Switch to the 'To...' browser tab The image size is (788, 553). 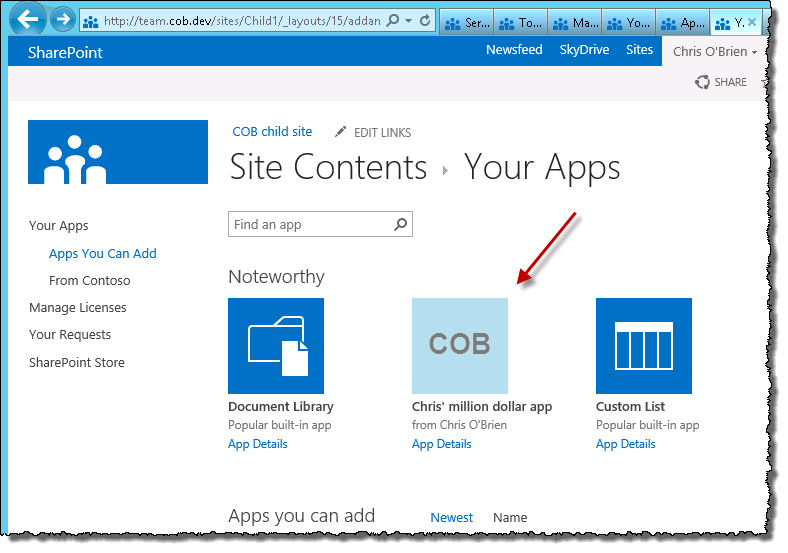pos(521,23)
